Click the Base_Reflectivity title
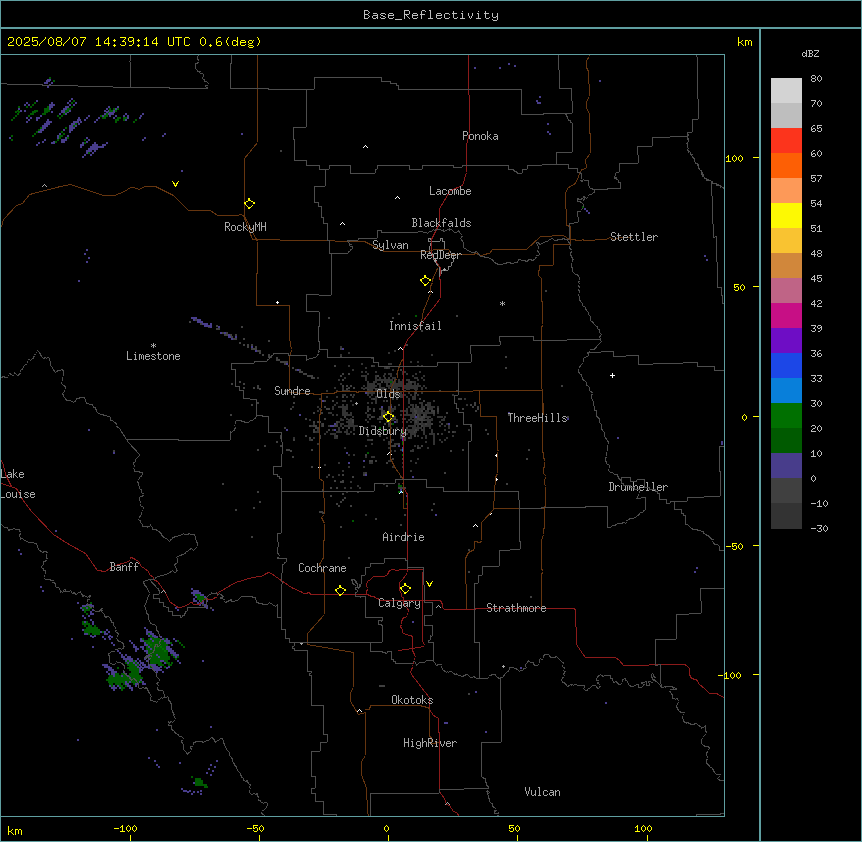Image resolution: width=862 pixels, height=842 pixels. [x=431, y=15]
